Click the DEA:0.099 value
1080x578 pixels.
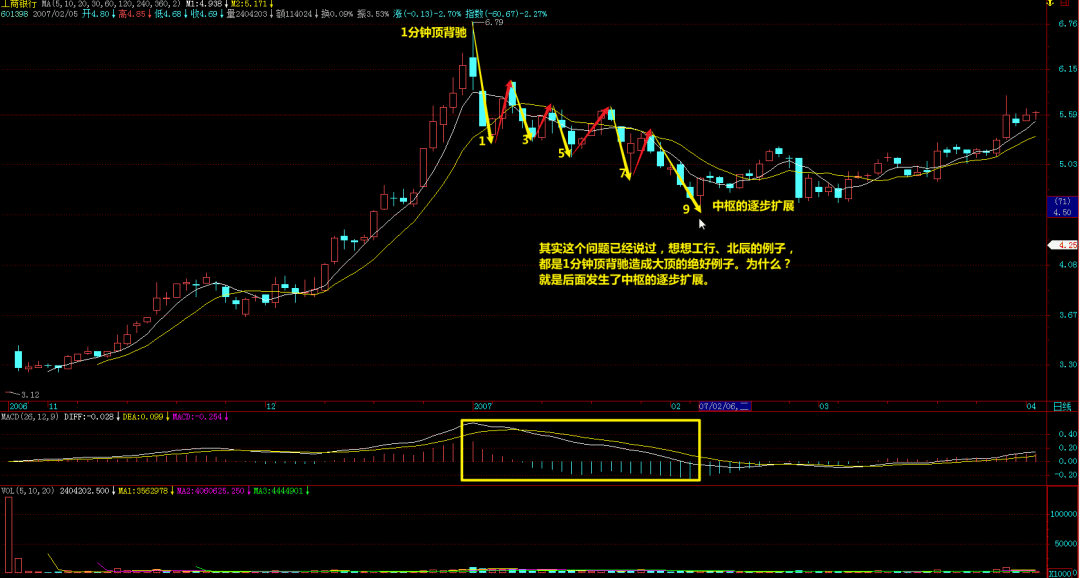143,417
